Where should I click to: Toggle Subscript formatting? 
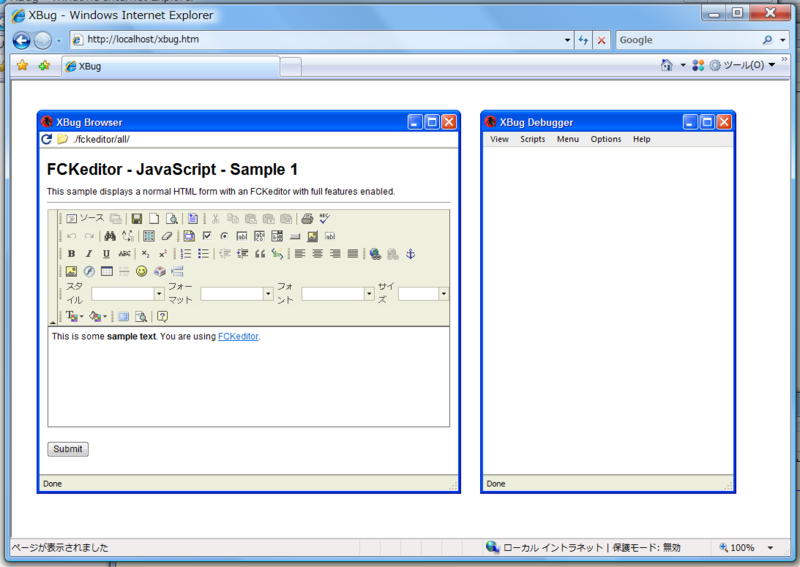pyautogui.click(x=145, y=254)
